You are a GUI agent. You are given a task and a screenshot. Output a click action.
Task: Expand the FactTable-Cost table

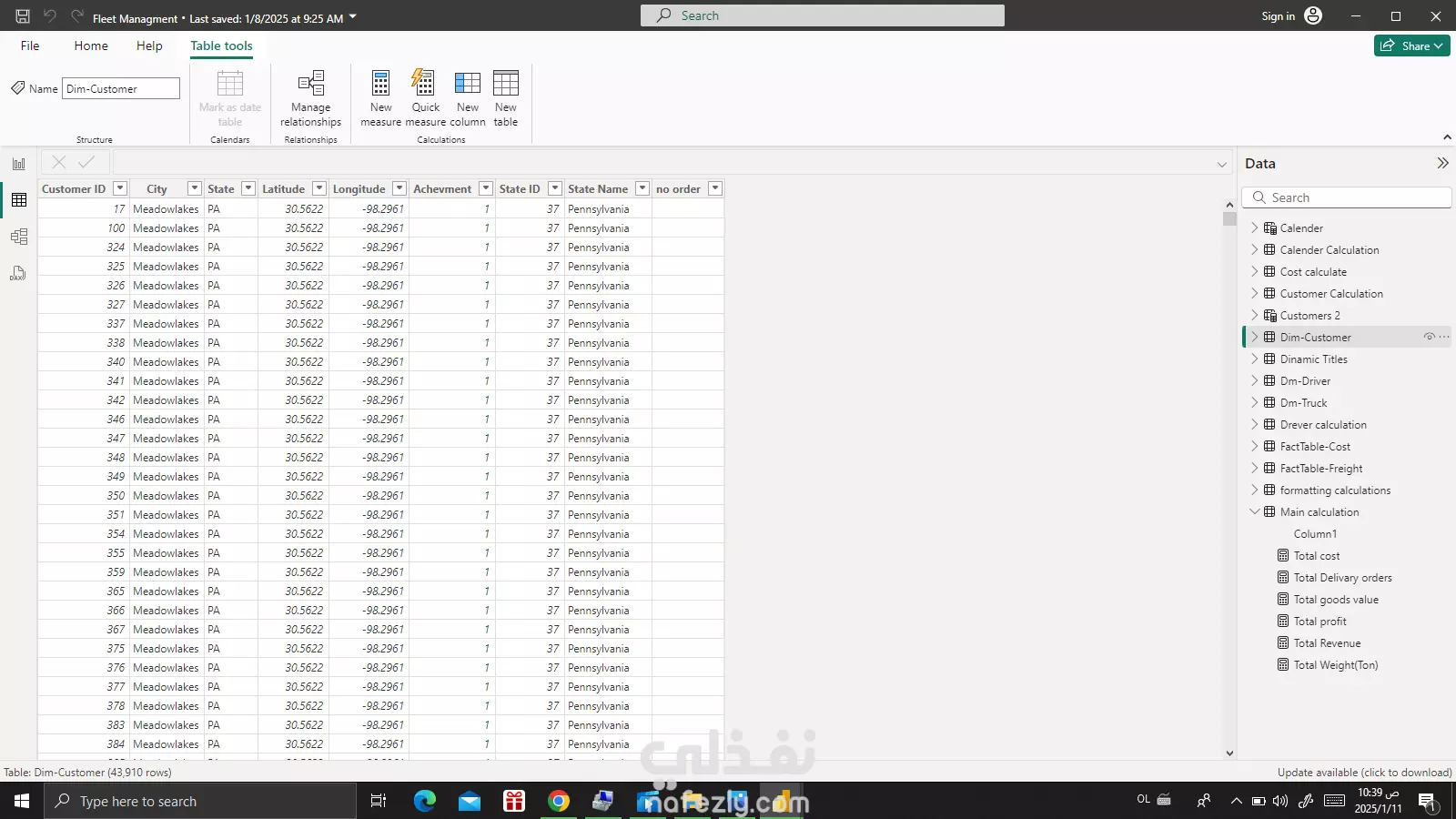[x=1254, y=446]
